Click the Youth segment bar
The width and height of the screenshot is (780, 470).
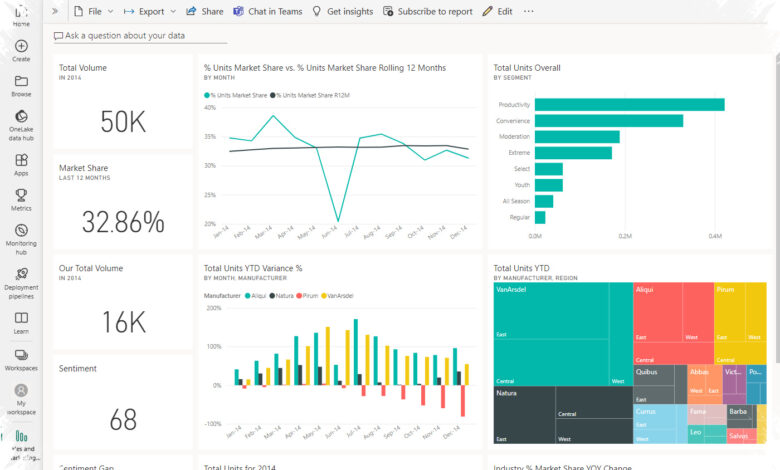[x=549, y=185]
